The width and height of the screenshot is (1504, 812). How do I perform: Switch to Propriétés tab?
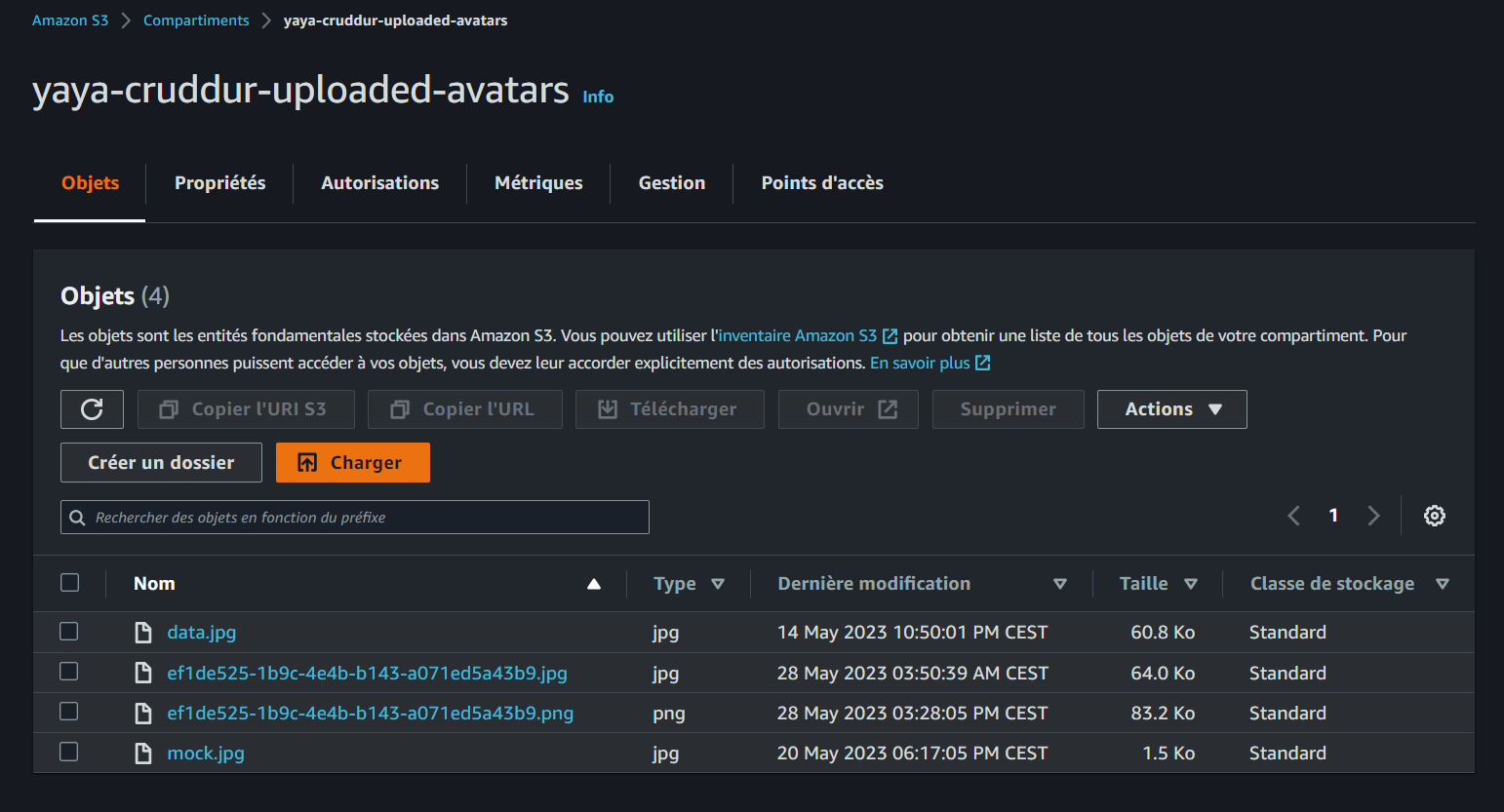[219, 183]
